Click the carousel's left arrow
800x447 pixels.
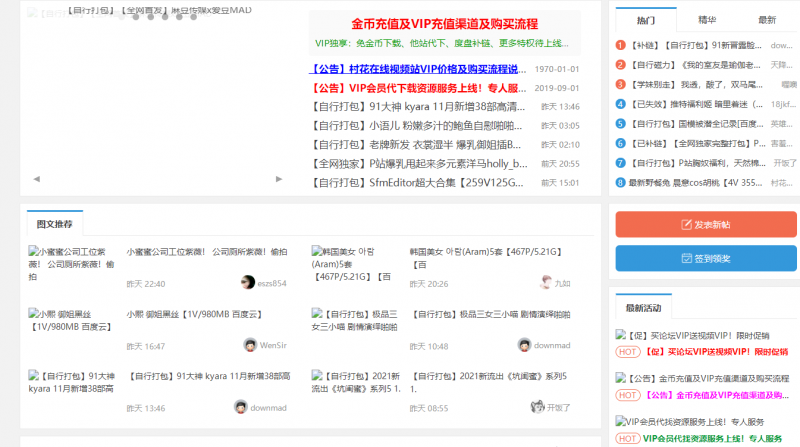click(x=37, y=179)
